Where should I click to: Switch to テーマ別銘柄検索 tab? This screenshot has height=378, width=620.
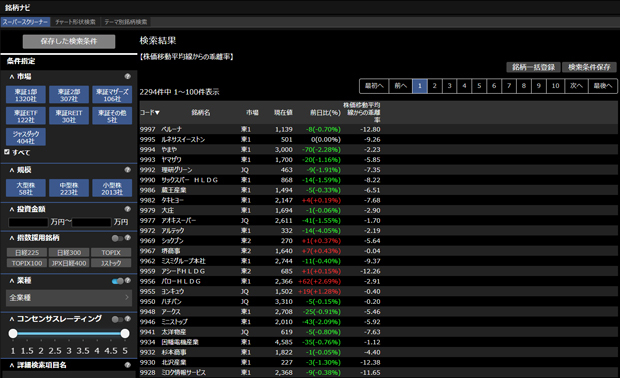tap(126, 22)
